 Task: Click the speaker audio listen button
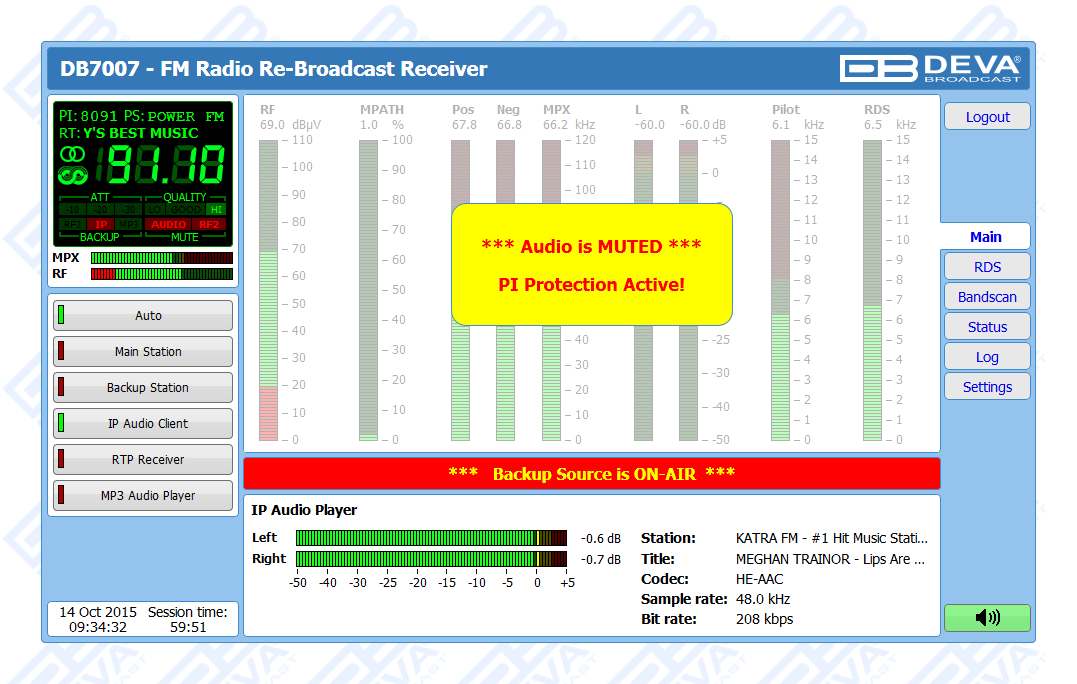987,618
